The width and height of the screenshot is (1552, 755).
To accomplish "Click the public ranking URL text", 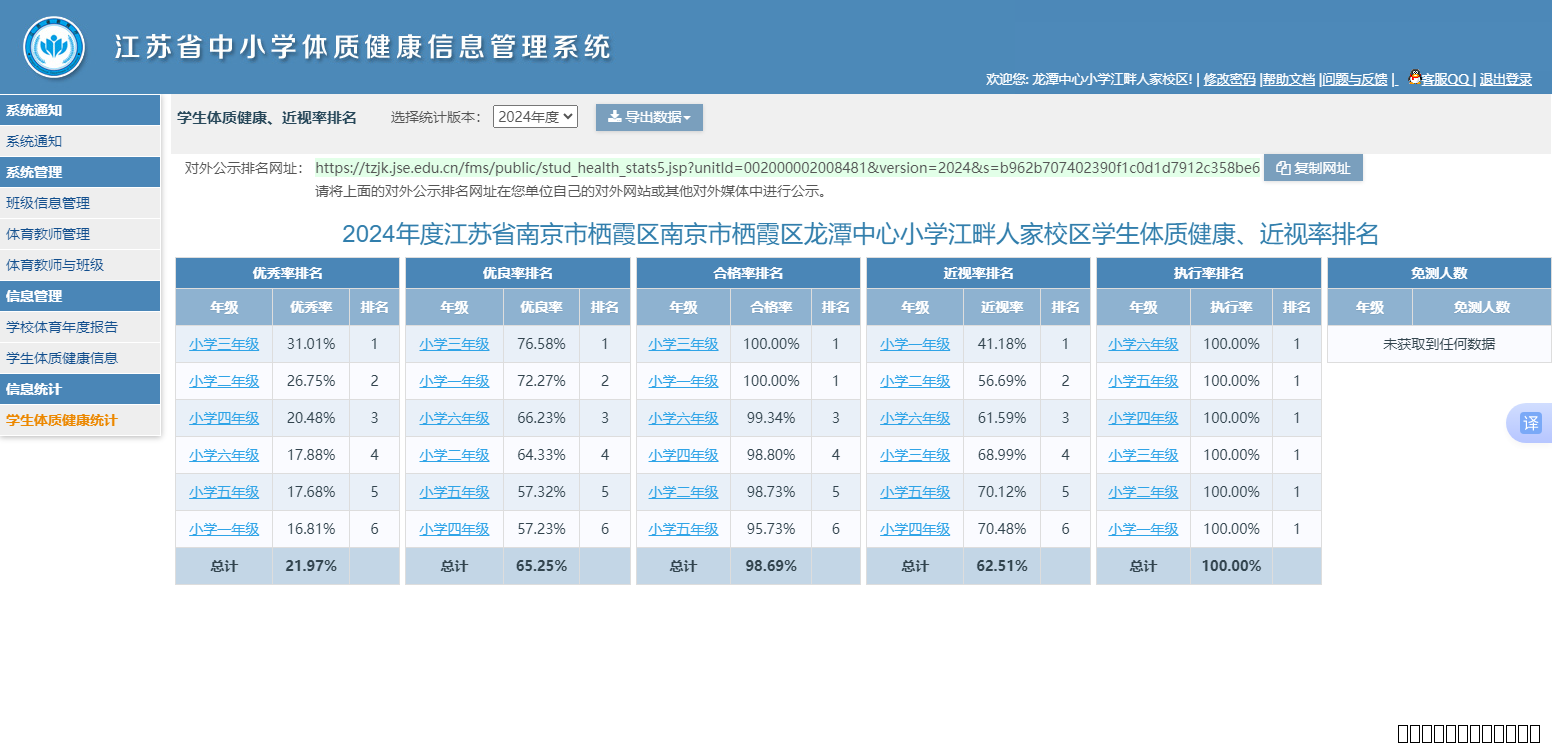I will tap(787, 168).
